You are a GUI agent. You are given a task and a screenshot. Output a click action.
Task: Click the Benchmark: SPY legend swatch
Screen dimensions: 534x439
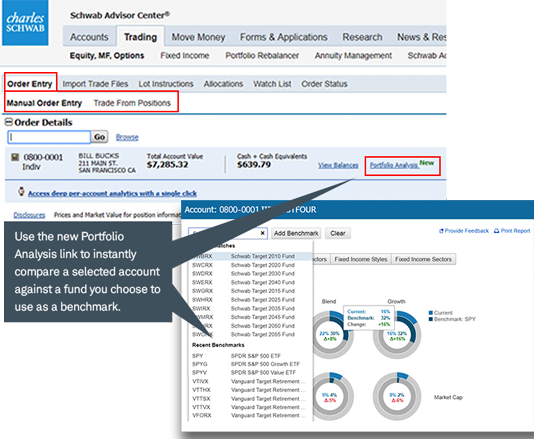[431, 319]
